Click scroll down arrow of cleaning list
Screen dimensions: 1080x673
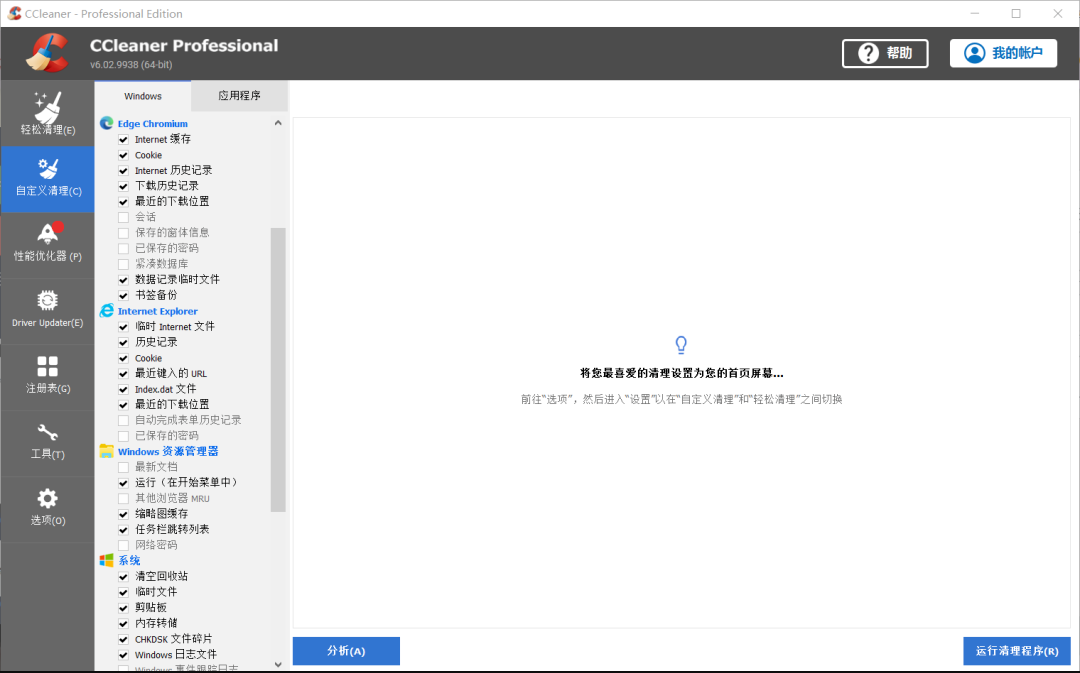[278, 665]
